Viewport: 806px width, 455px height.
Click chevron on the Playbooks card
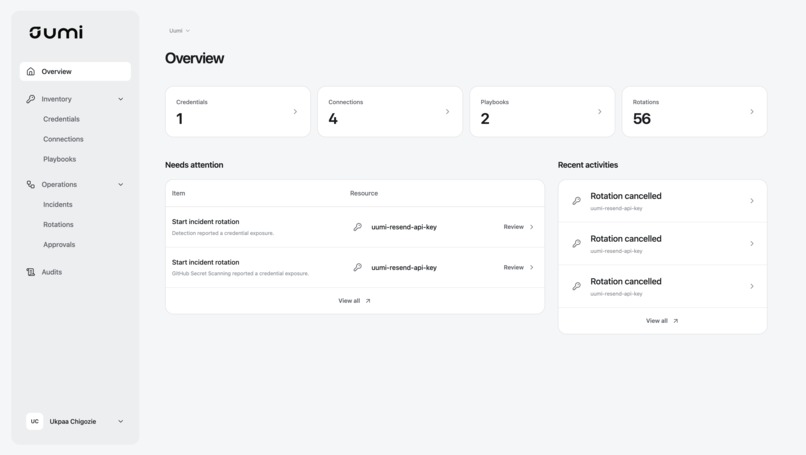(599, 112)
